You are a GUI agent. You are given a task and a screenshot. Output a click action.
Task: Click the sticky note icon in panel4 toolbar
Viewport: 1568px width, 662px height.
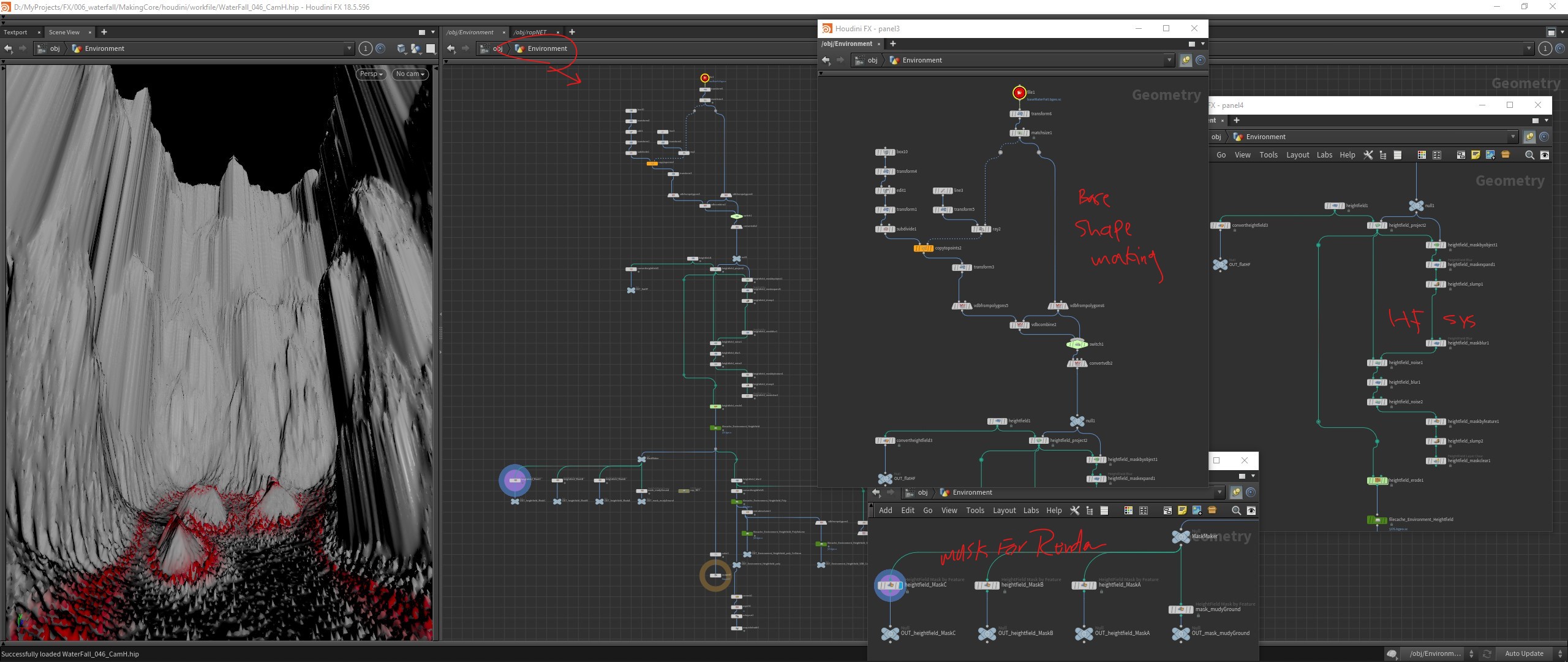click(1476, 155)
